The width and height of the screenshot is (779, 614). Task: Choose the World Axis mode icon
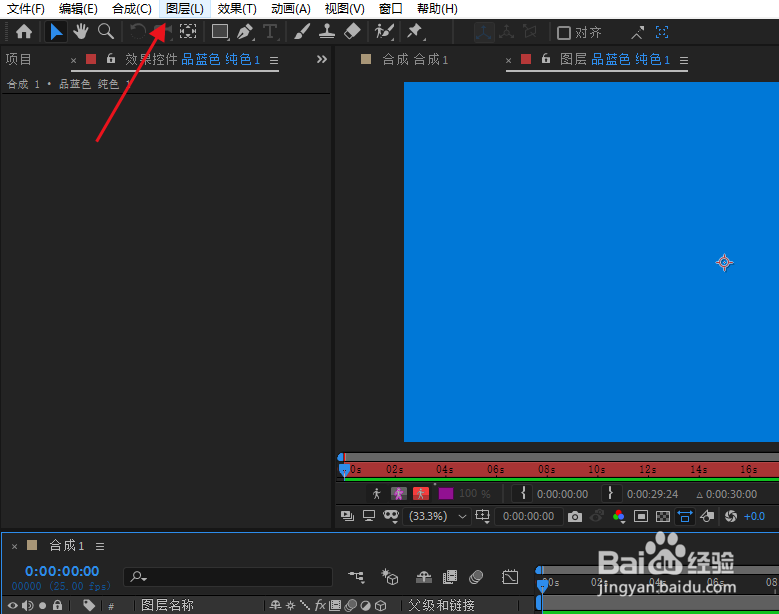[506, 33]
